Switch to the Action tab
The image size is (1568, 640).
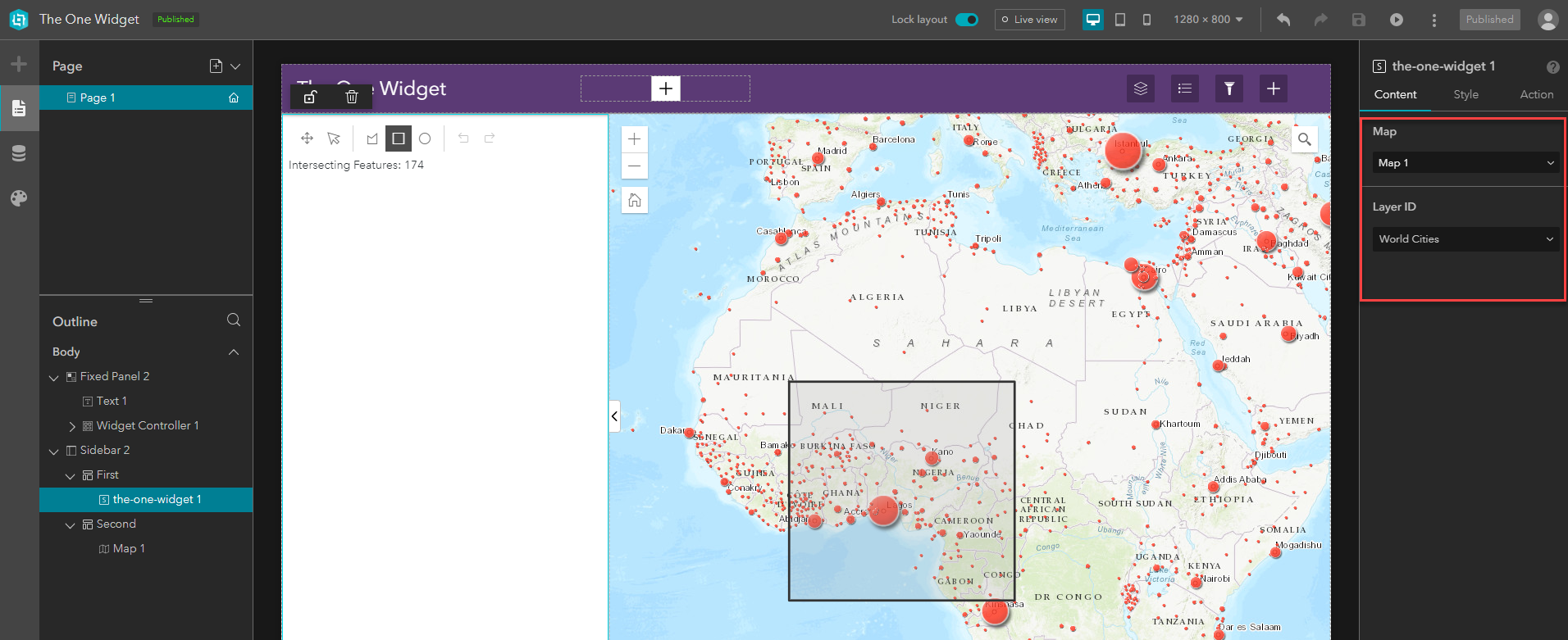click(x=1536, y=95)
